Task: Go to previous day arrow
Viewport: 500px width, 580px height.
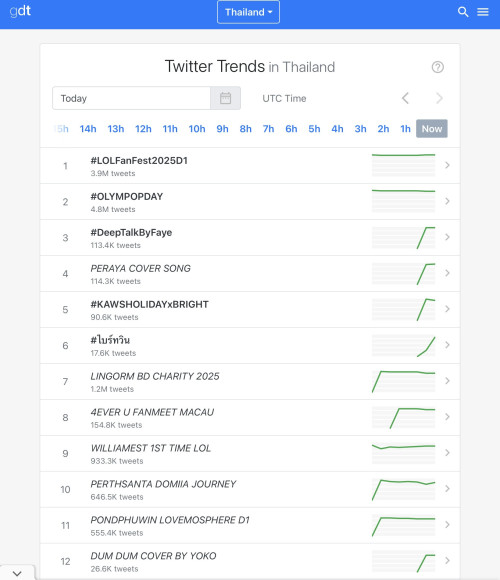Action: pos(405,98)
